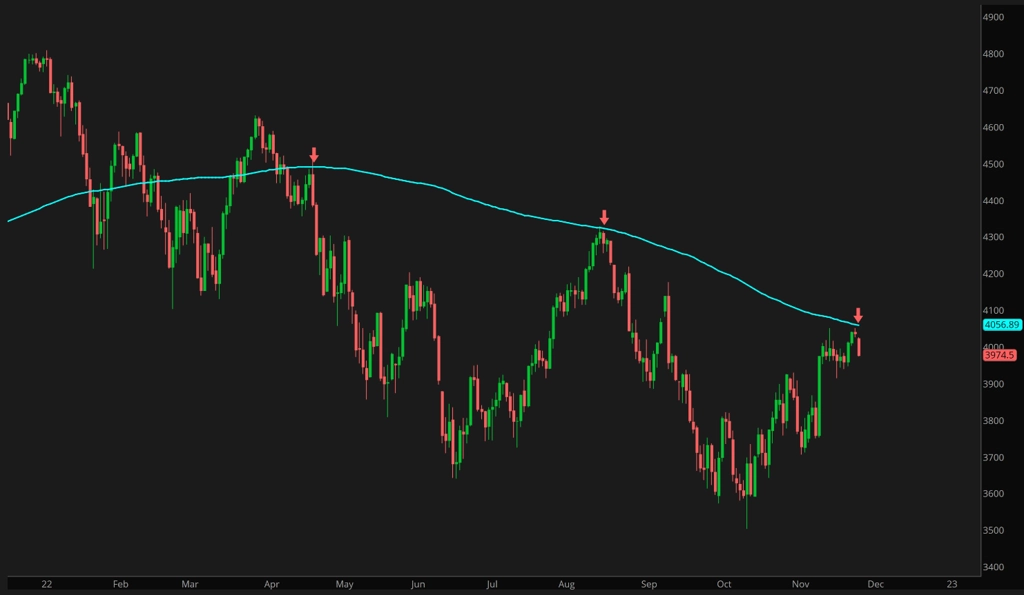Image resolution: width=1024 pixels, height=595 pixels.
Task: Click the 23 year label on time axis
Action: (952, 584)
